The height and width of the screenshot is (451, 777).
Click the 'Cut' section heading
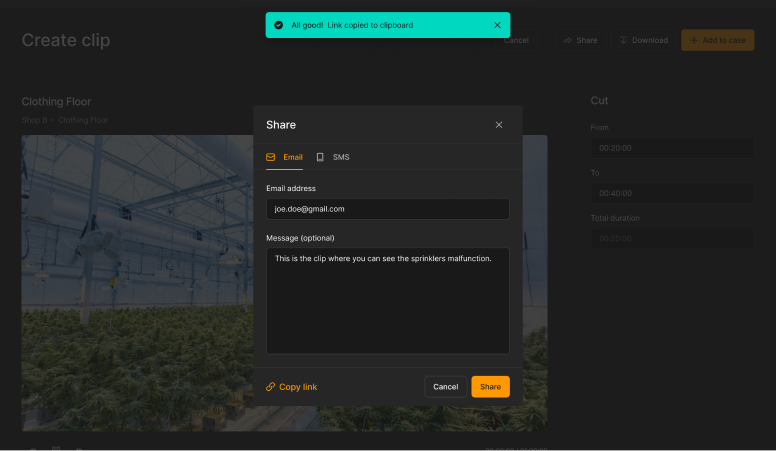point(599,101)
